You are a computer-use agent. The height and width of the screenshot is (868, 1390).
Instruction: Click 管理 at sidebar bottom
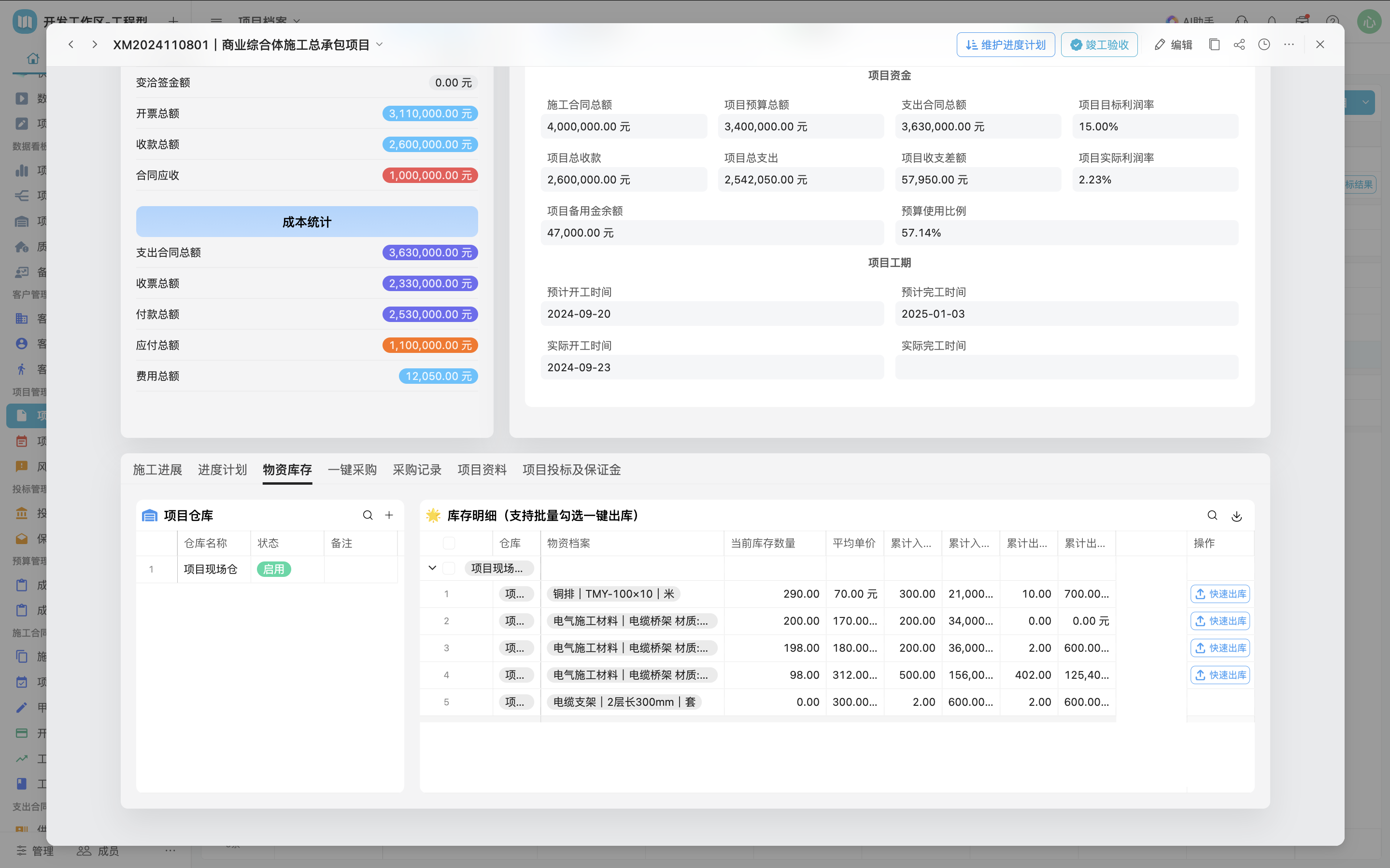35,851
